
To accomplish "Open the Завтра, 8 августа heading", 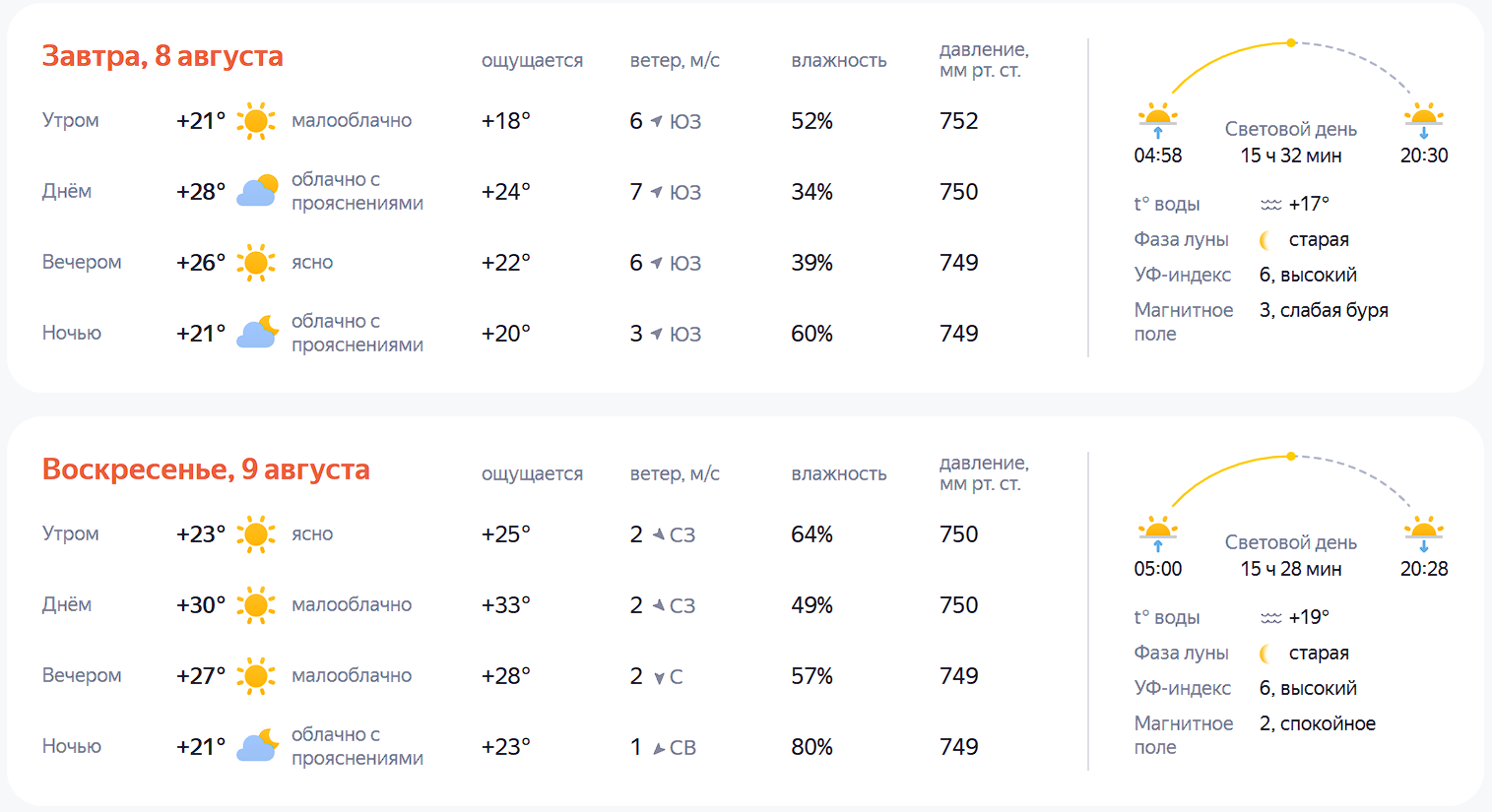I will (162, 56).
